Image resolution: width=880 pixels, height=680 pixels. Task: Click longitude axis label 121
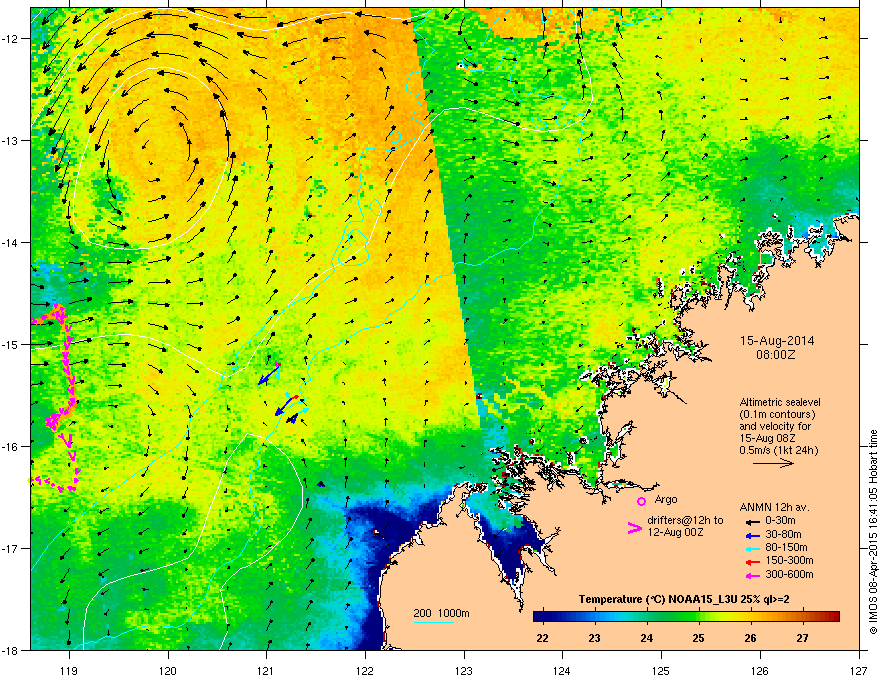click(266, 670)
